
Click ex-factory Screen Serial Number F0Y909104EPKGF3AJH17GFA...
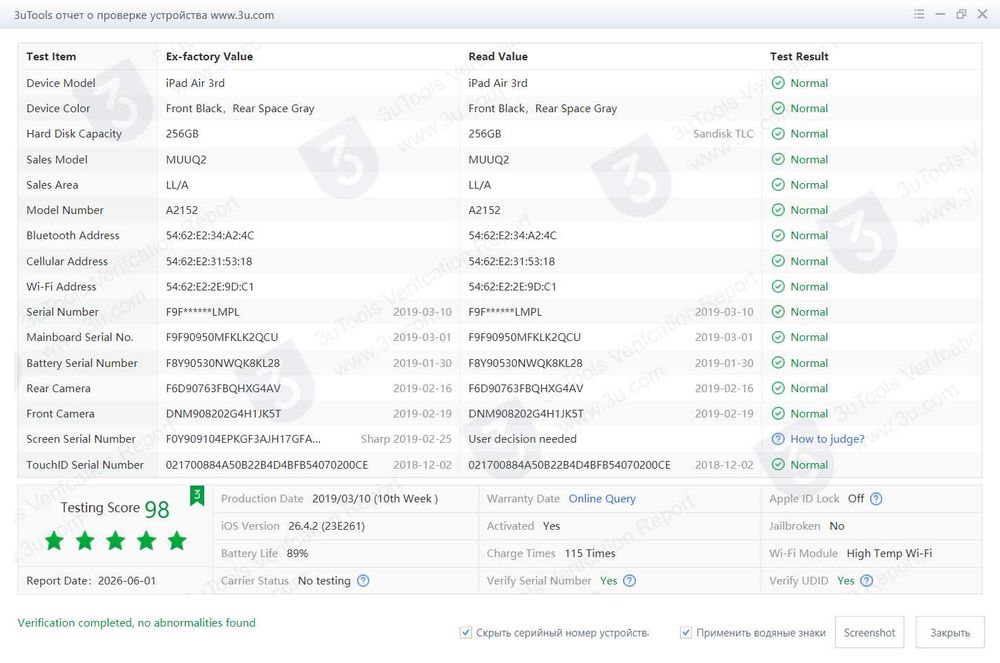point(243,439)
